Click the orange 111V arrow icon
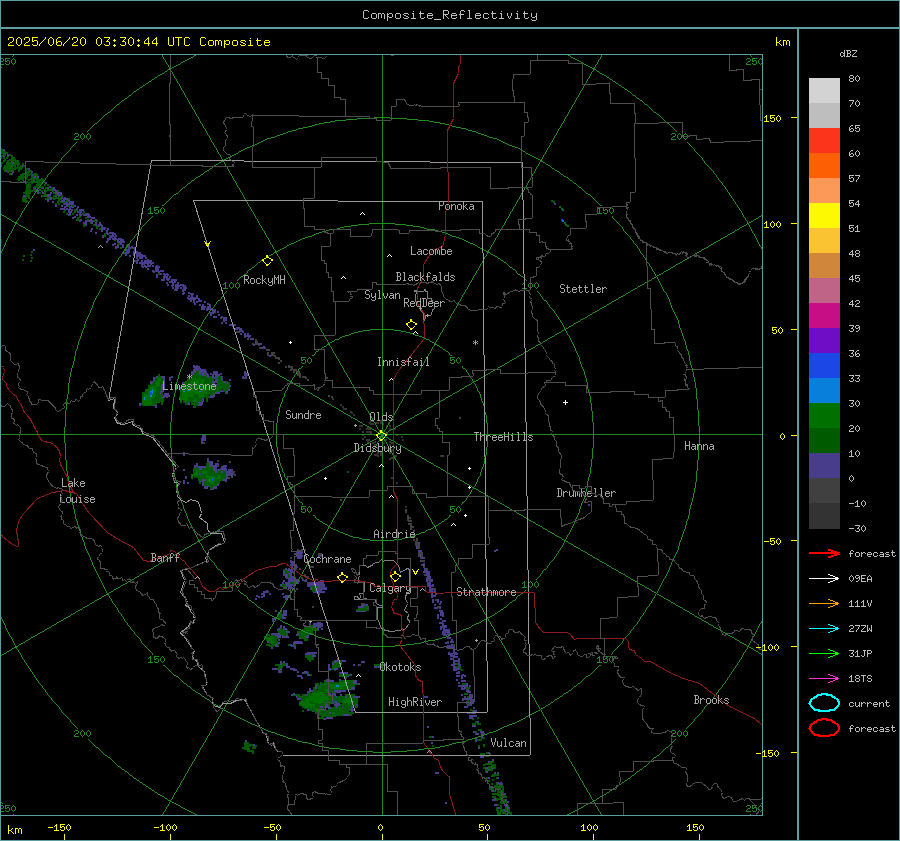Image resolution: width=900 pixels, height=841 pixels. tap(824, 603)
